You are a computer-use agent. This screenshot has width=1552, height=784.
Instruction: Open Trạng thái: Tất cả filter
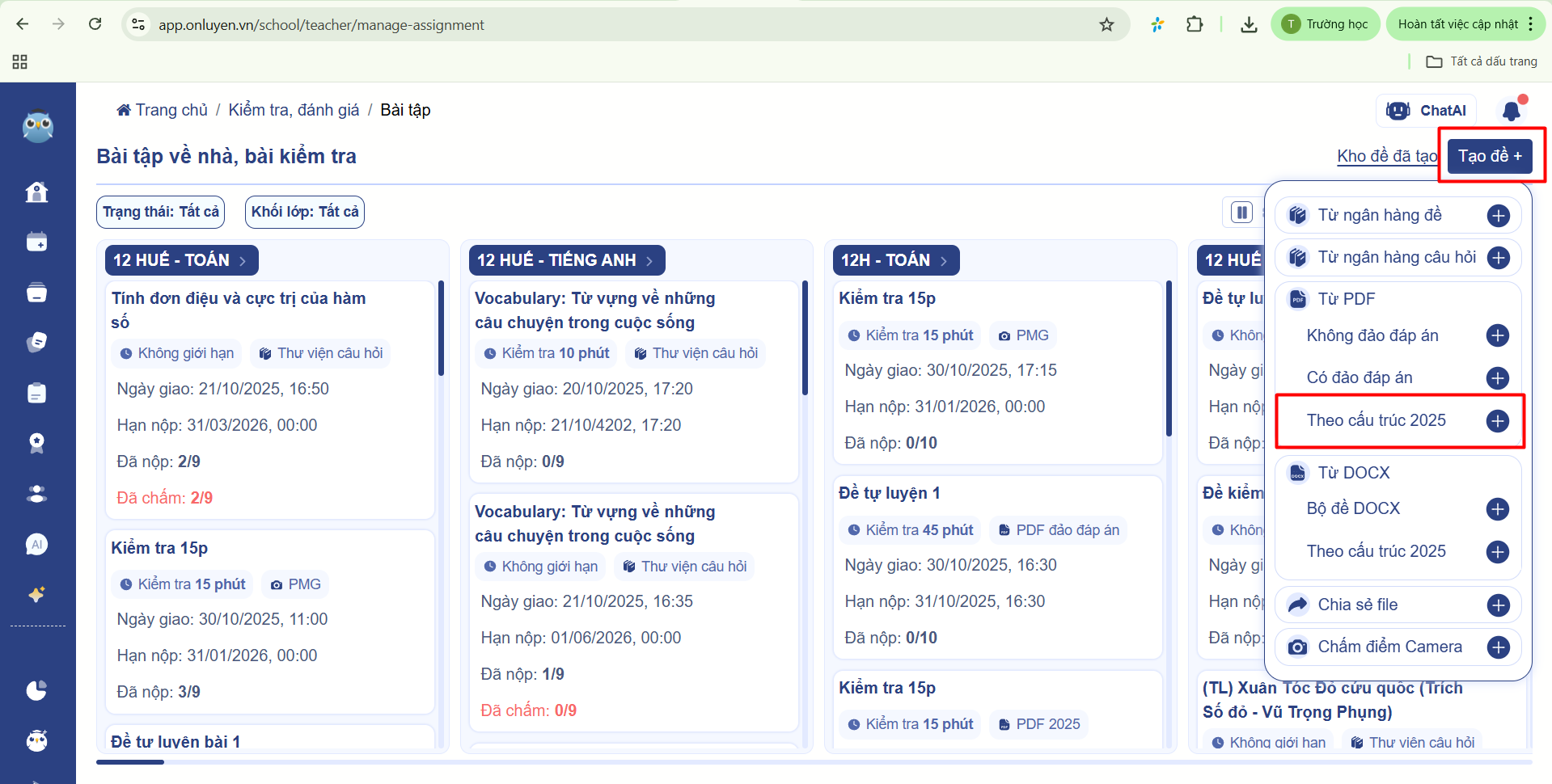[x=160, y=212]
